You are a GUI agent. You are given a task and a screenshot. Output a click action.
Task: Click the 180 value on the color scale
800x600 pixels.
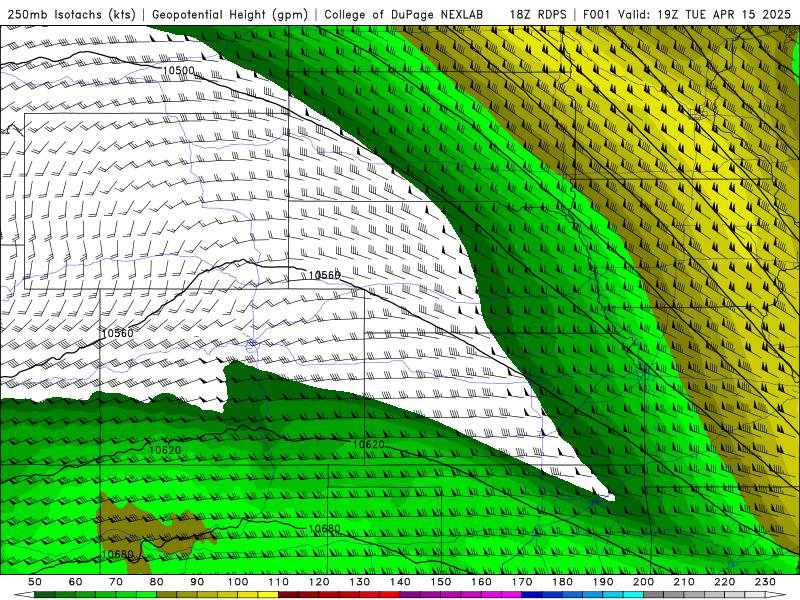[x=562, y=582]
